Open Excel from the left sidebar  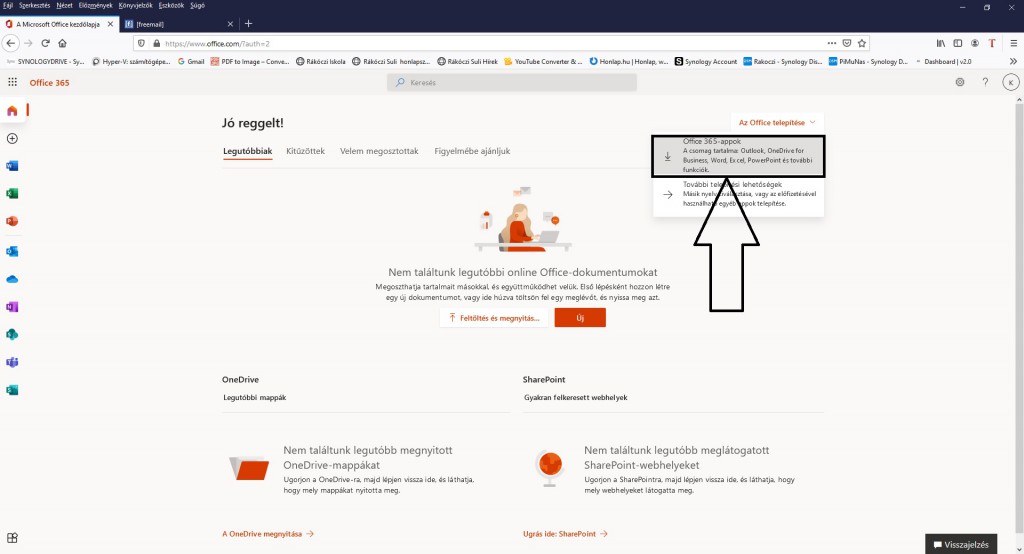click(x=12, y=193)
